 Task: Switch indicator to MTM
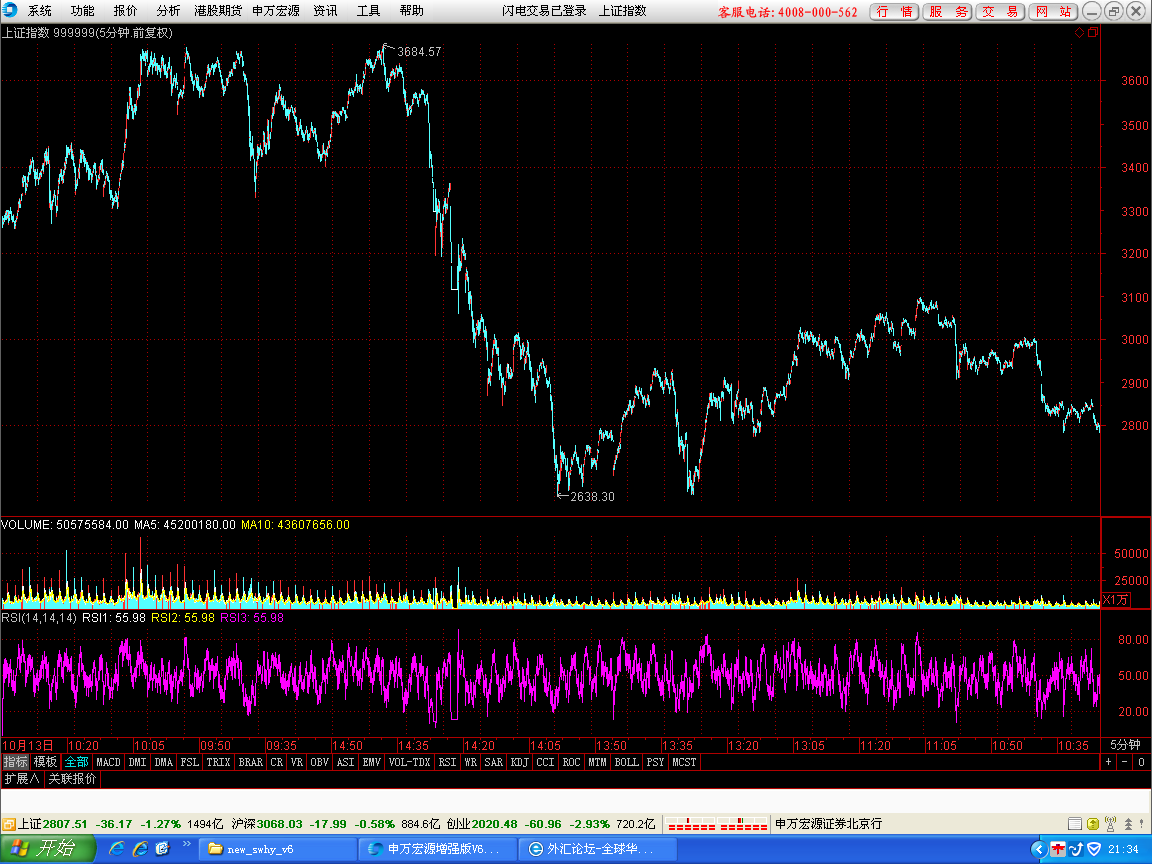(597, 762)
